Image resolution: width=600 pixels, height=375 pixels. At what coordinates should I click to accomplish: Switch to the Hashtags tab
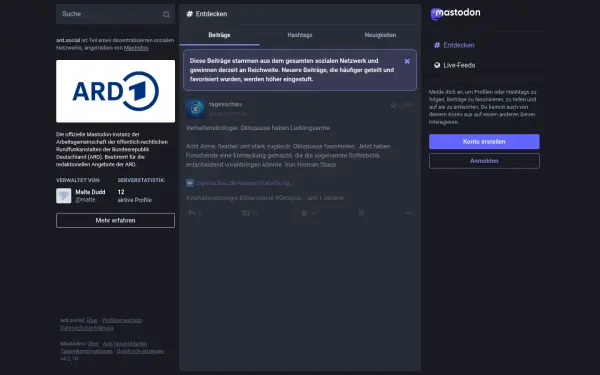pos(300,35)
